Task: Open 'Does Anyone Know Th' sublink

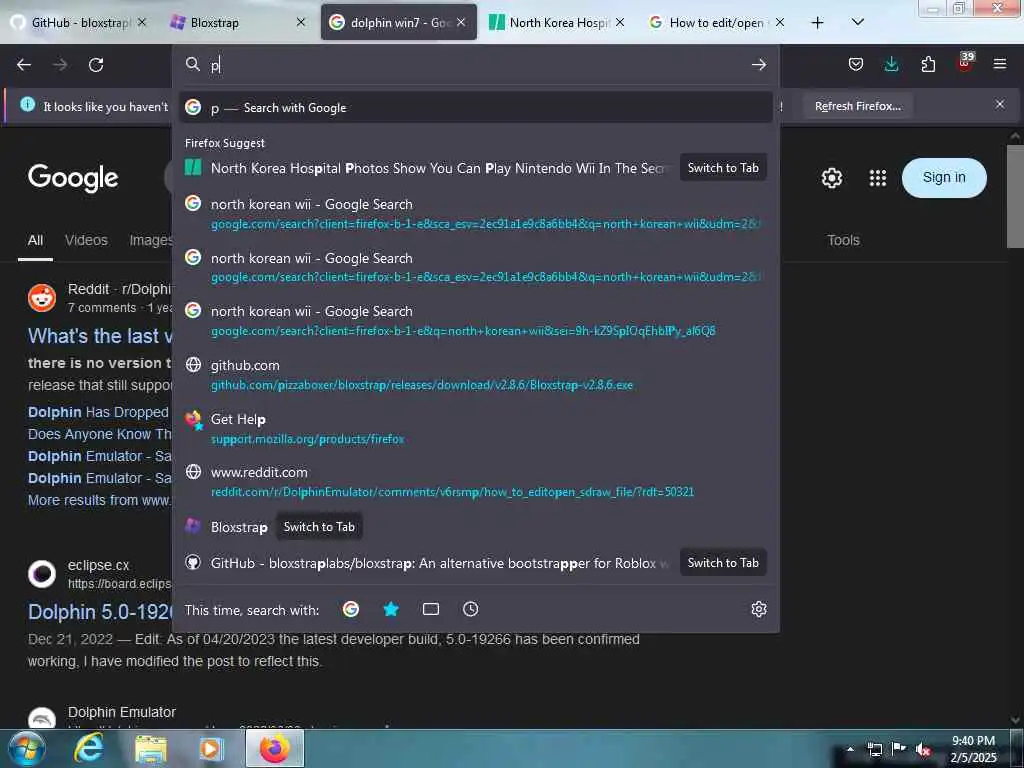Action: click(99, 434)
